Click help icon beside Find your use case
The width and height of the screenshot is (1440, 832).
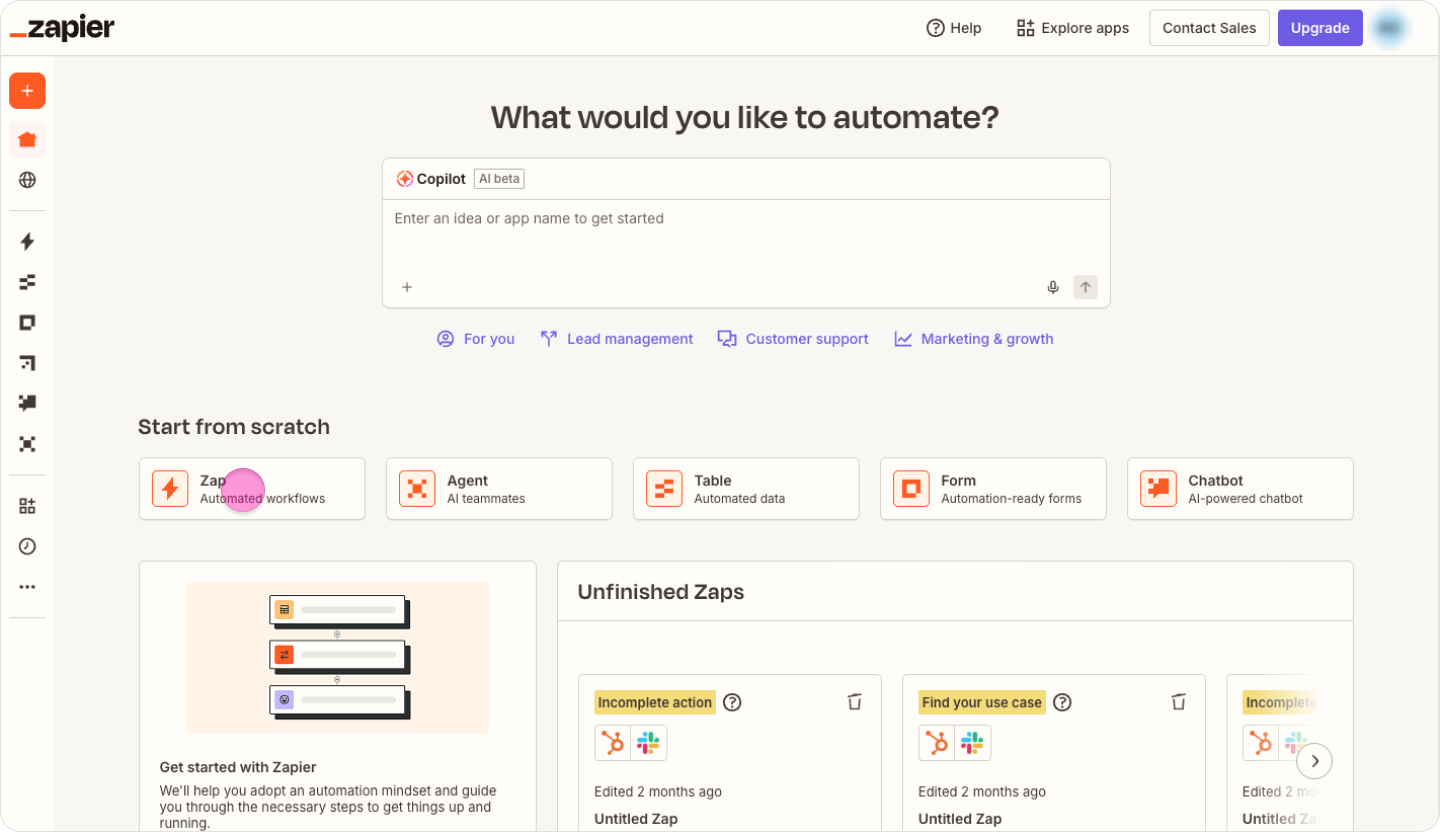1062,702
